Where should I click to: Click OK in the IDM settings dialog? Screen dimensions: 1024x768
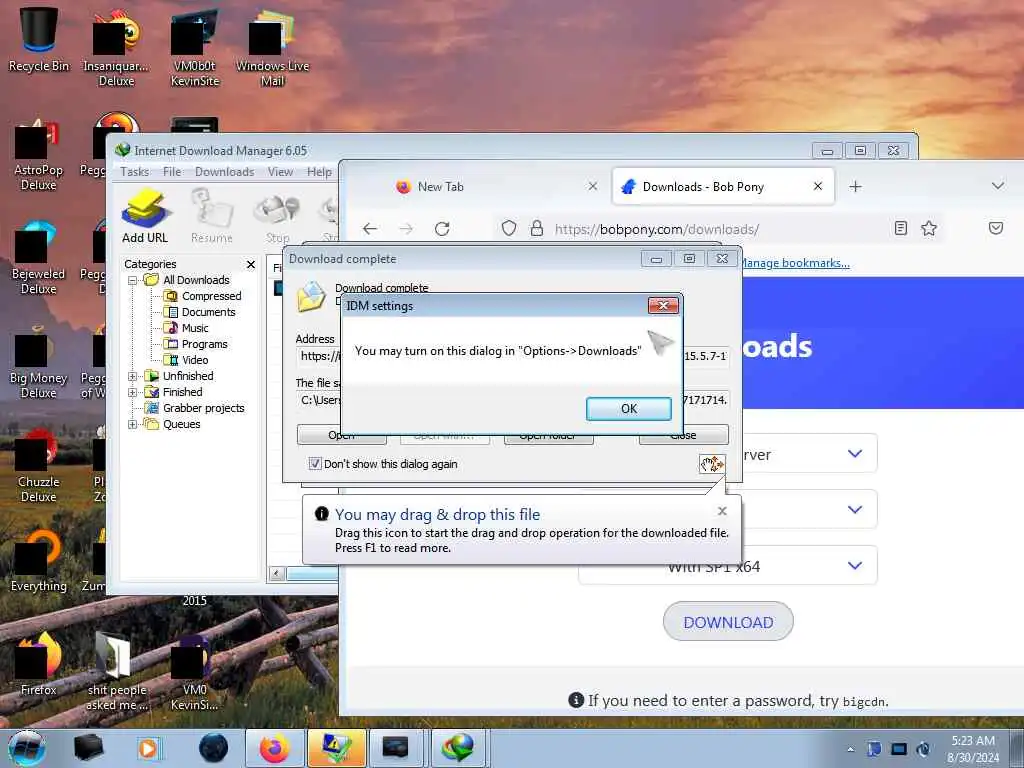[x=628, y=409]
